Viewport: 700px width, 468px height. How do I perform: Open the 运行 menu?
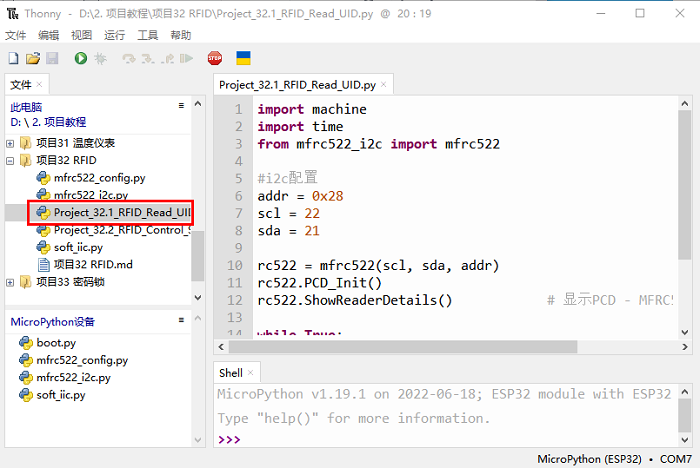(115, 35)
